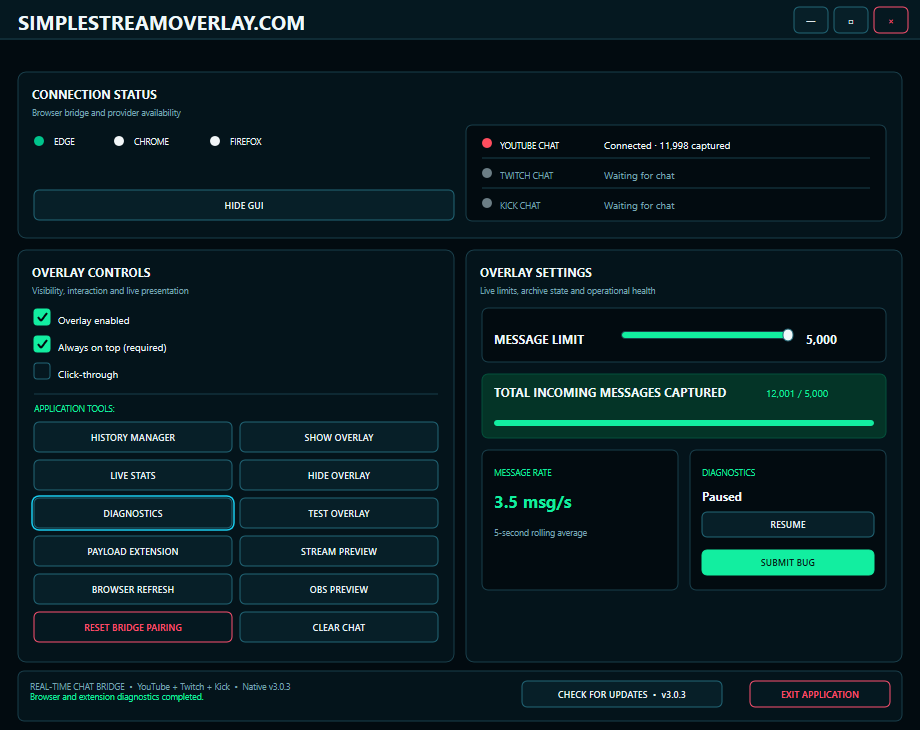Click the 'Native v3.0.3' footer text

point(266,687)
